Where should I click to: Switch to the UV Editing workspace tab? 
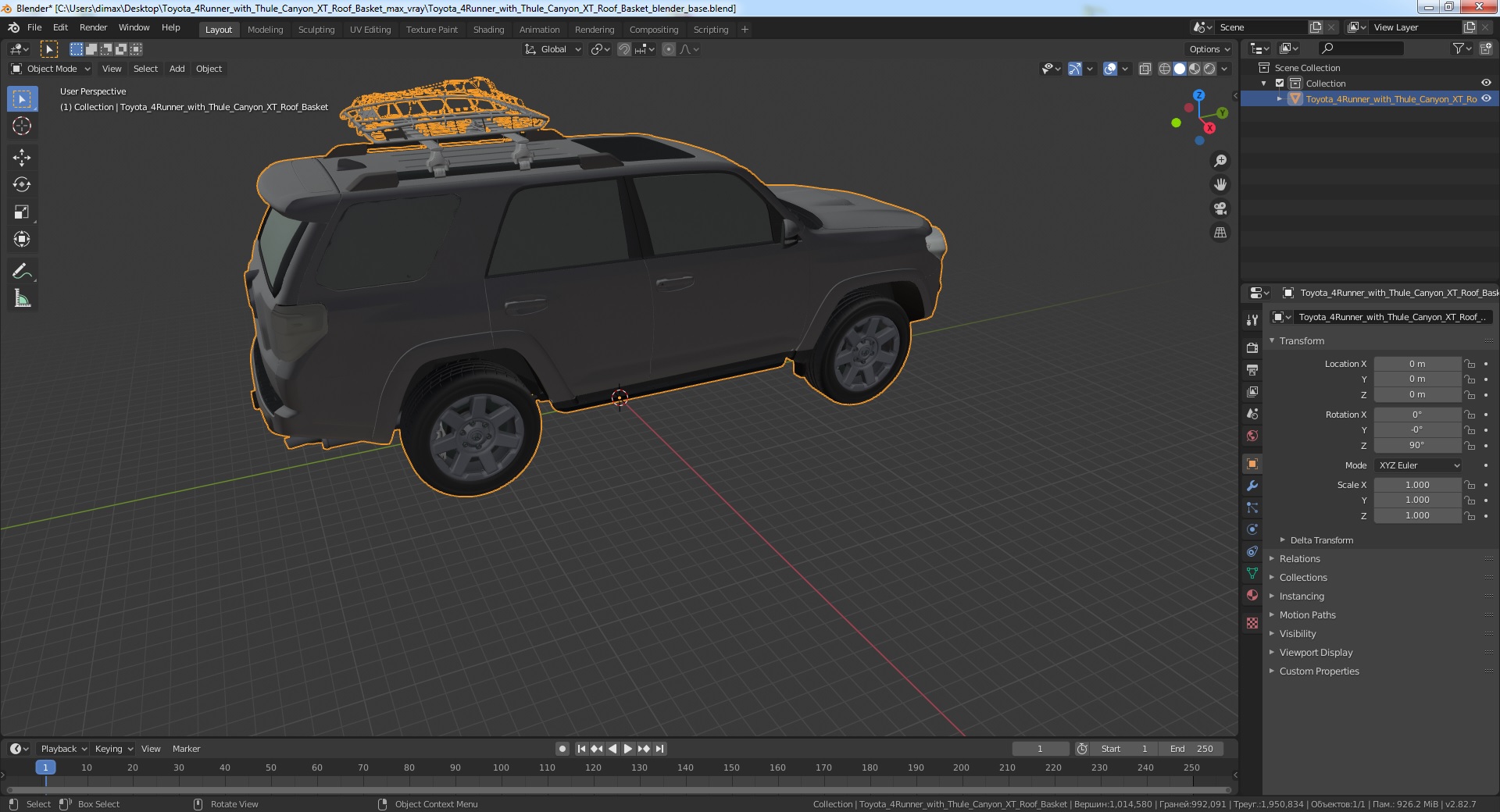(x=370, y=30)
